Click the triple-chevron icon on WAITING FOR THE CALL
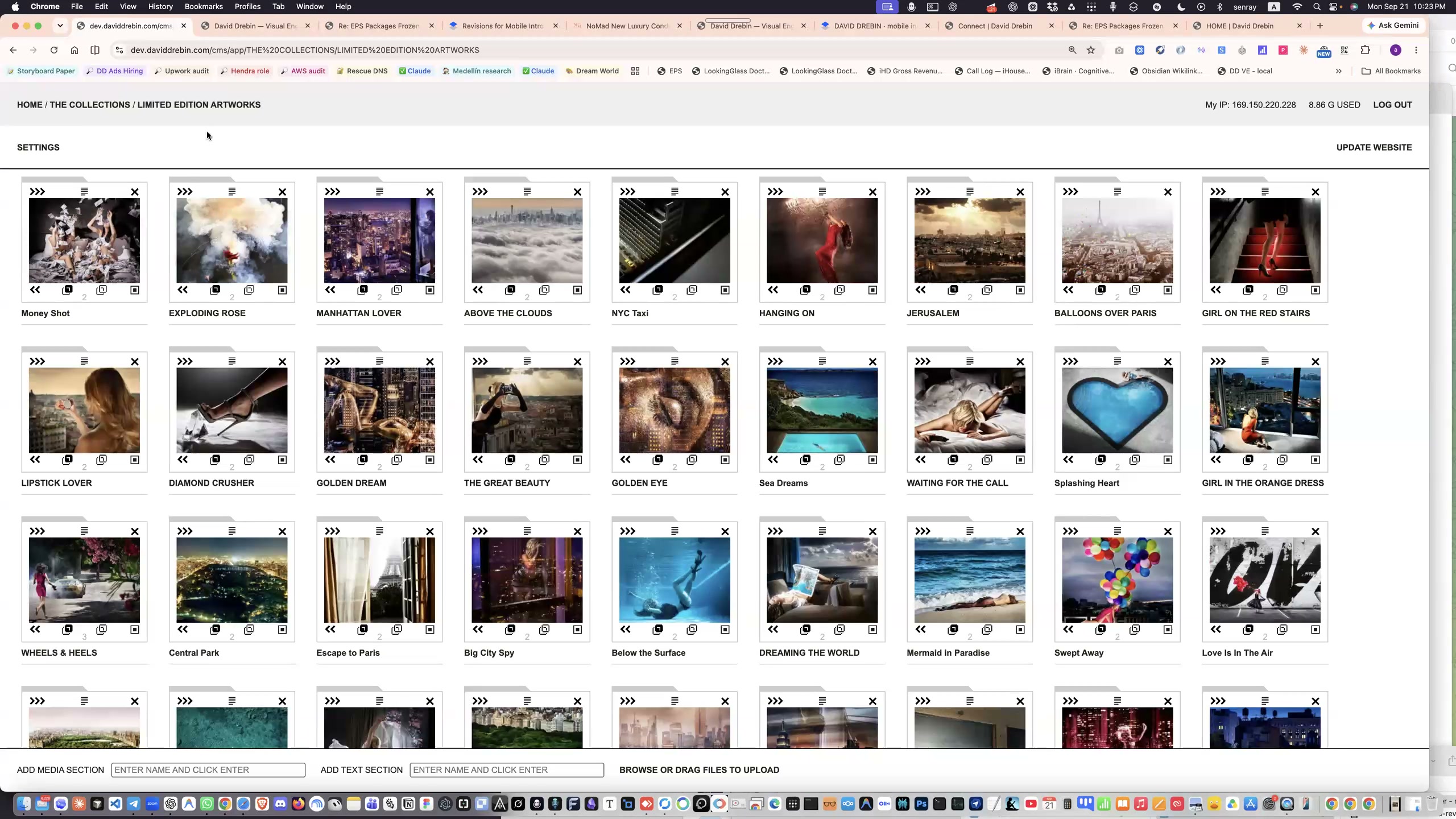 (x=923, y=361)
